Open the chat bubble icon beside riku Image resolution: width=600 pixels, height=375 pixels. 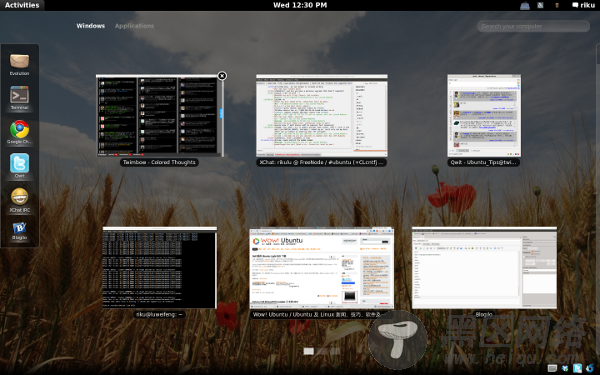click(x=575, y=5)
